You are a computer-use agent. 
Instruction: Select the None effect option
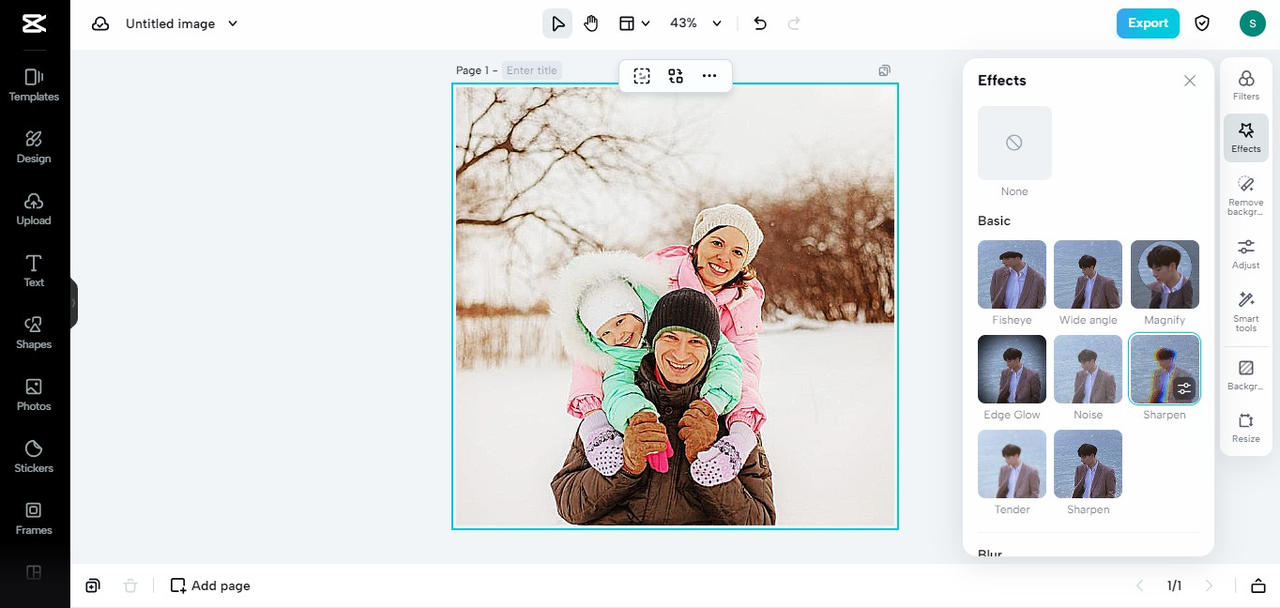(1014, 143)
